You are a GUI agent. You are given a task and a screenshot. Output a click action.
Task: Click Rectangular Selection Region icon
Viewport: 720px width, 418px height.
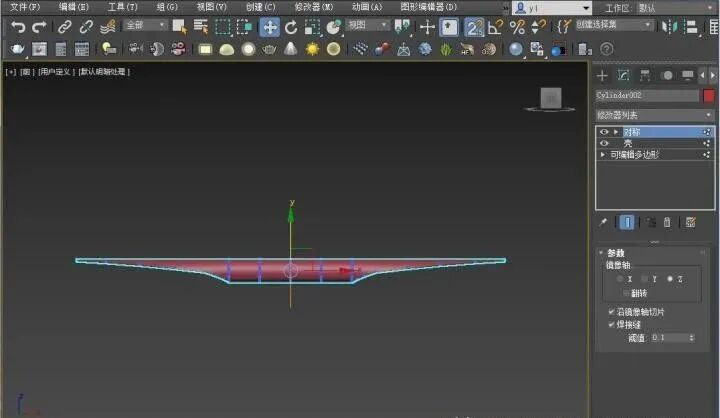click(x=223, y=27)
